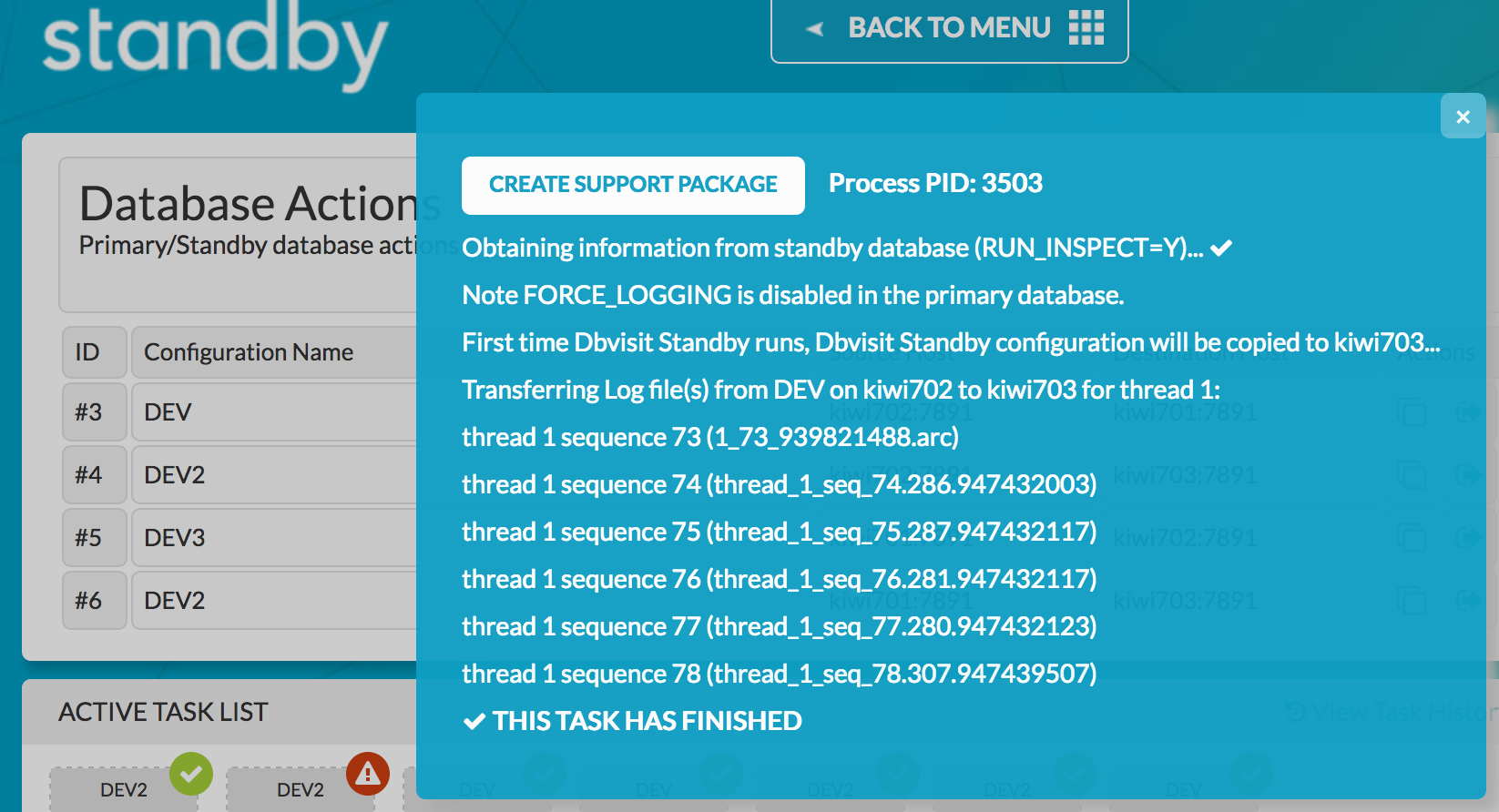Click the THIS TASK HAS FINISHED text
This screenshot has height=812, width=1499.
coord(648,722)
